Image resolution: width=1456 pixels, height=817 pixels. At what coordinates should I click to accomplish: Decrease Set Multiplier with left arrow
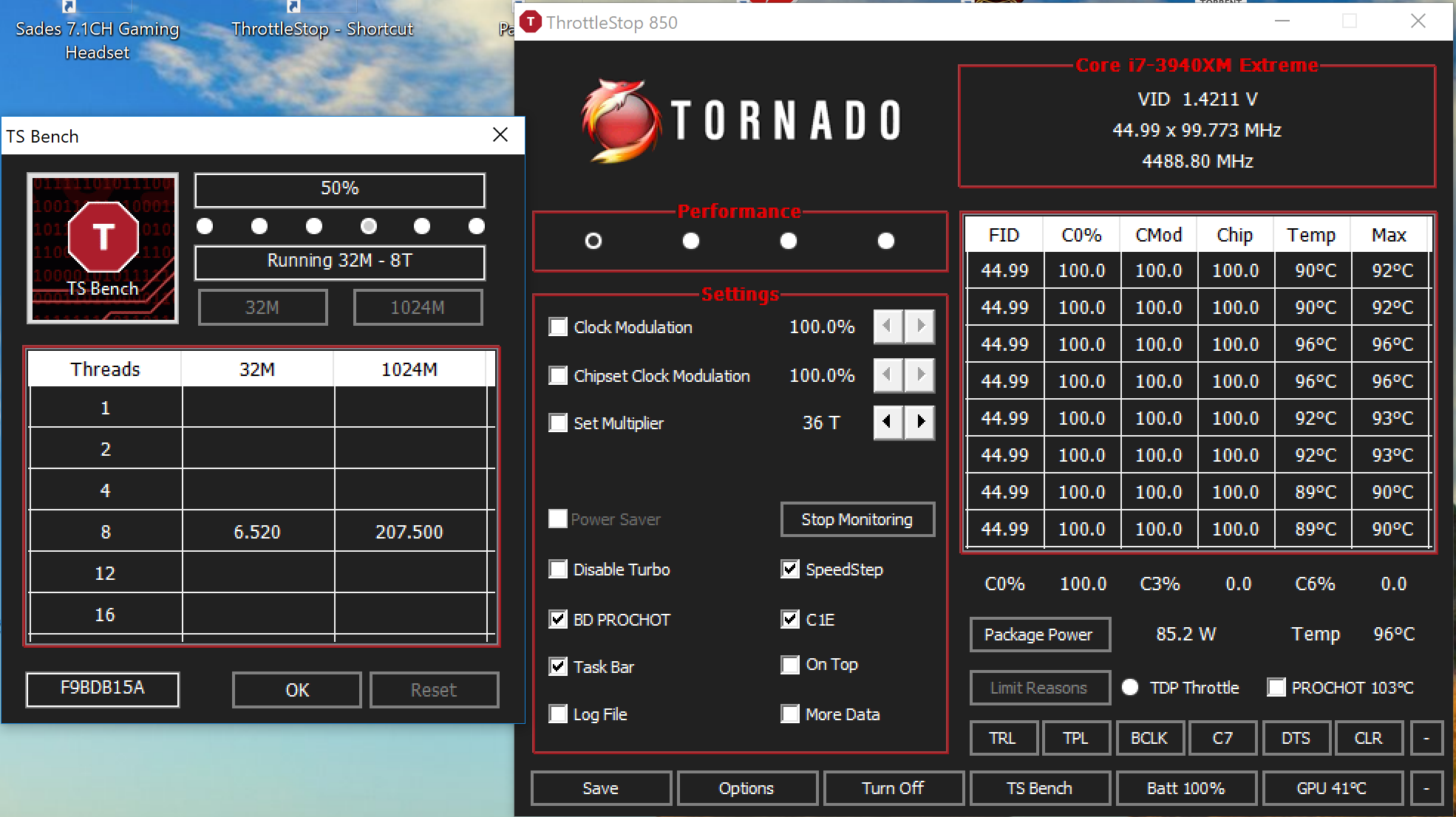[888, 423]
